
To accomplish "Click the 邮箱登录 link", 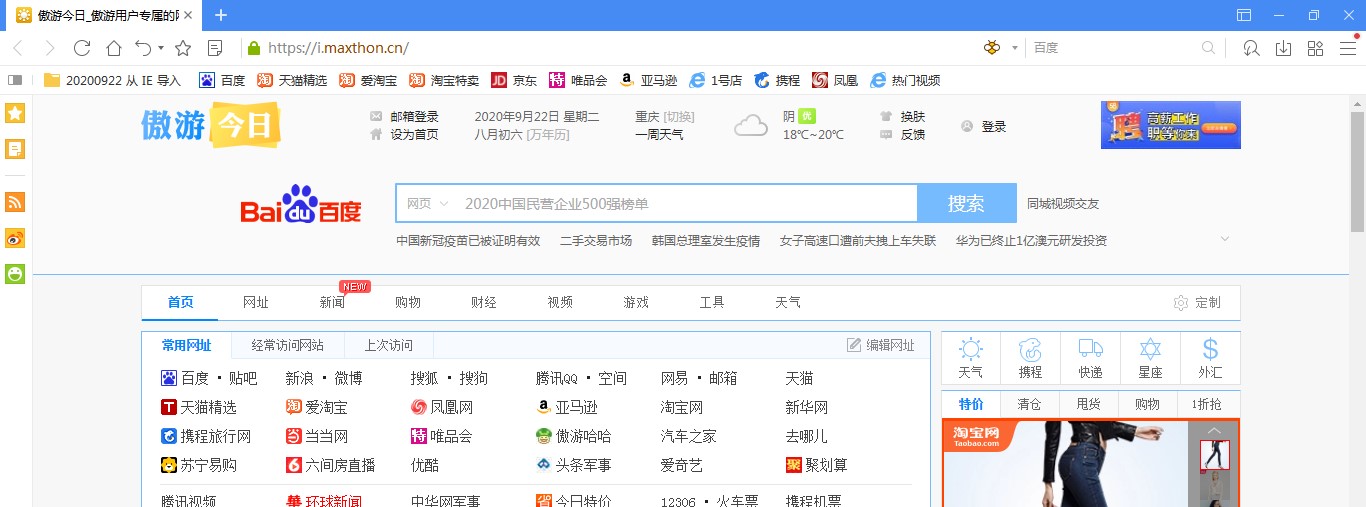I will click(414, 117).
